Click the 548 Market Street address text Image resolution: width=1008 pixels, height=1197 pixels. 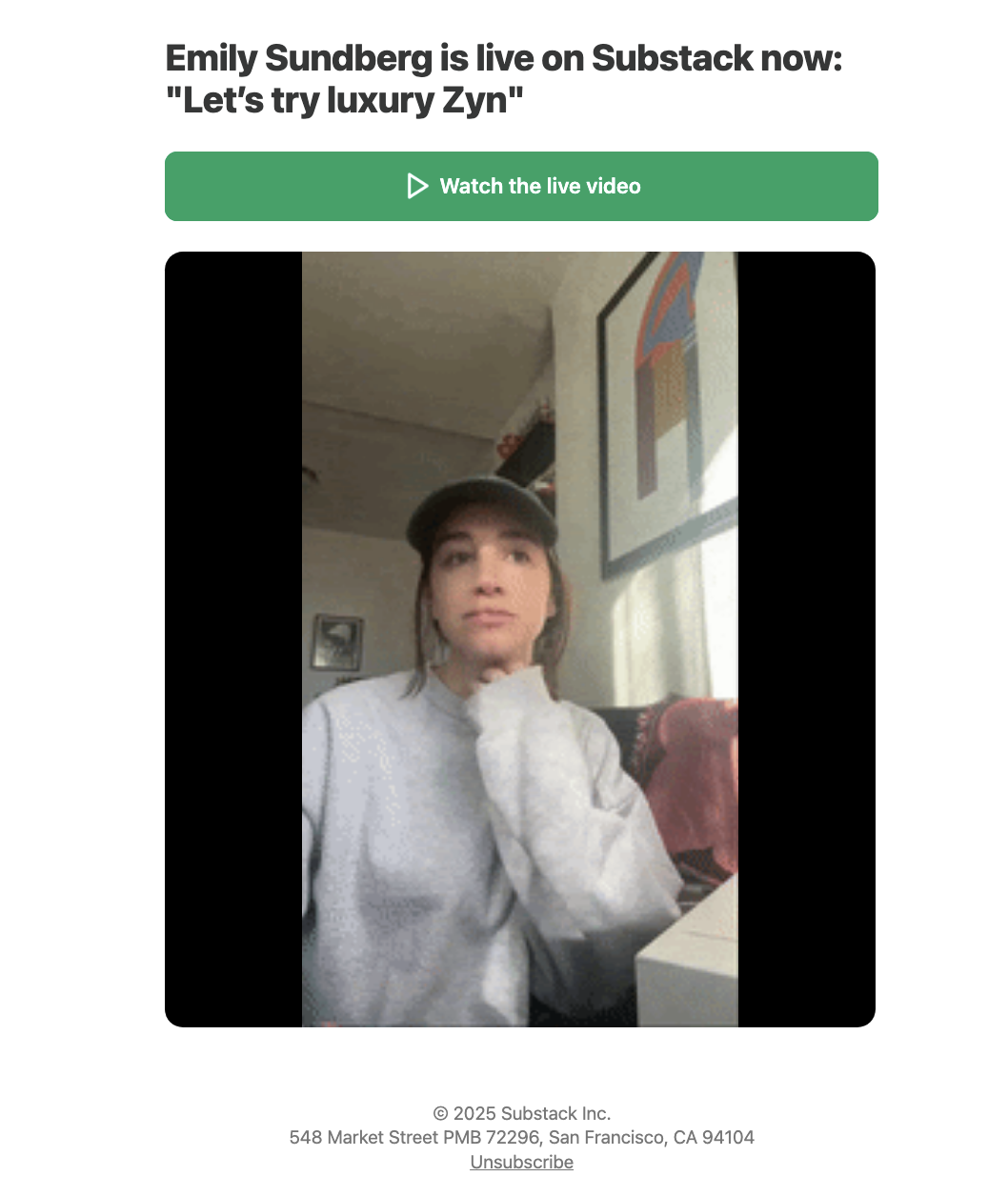[x=522, y=1137]
